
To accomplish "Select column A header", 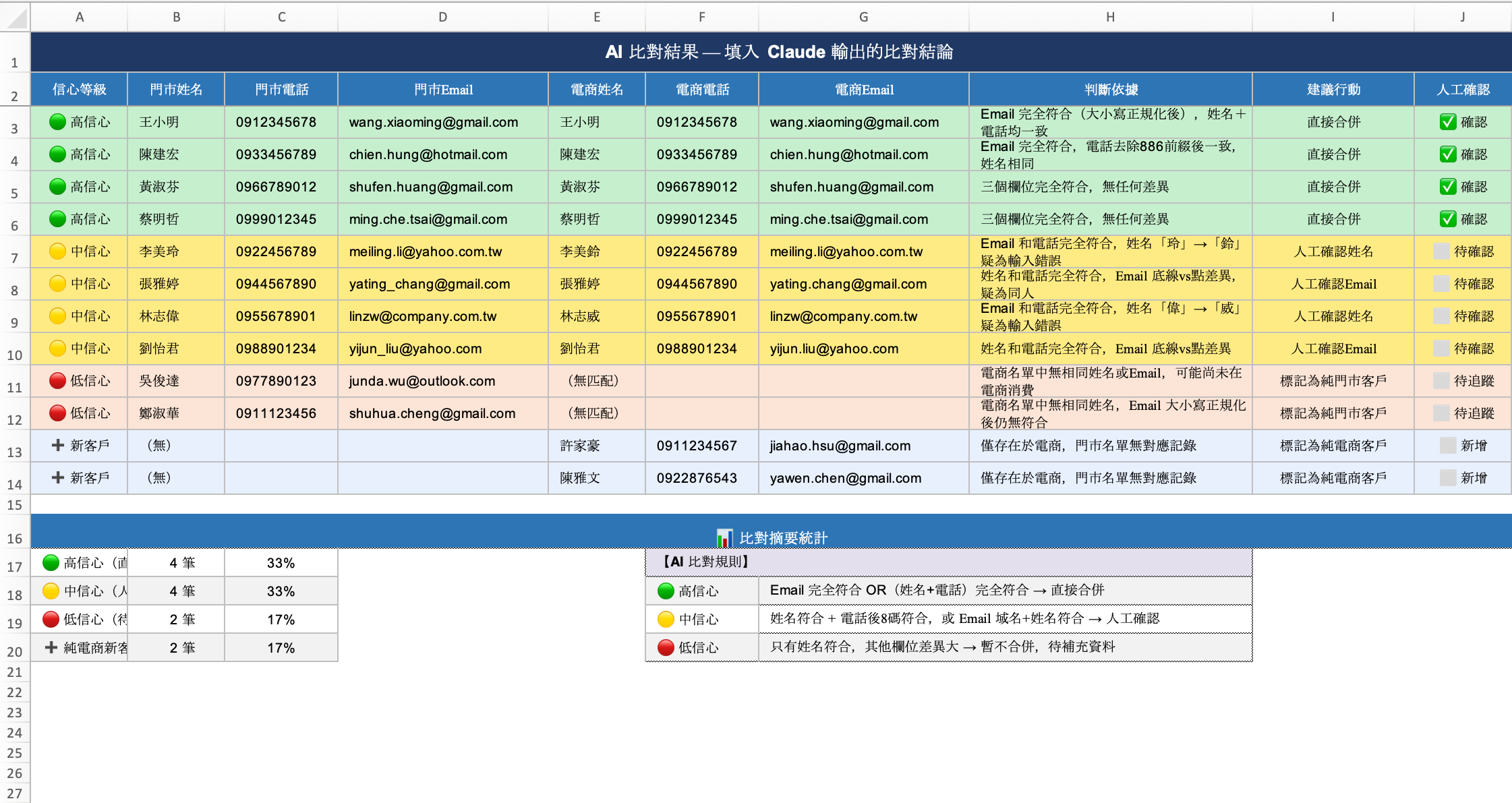I will 80,17.
